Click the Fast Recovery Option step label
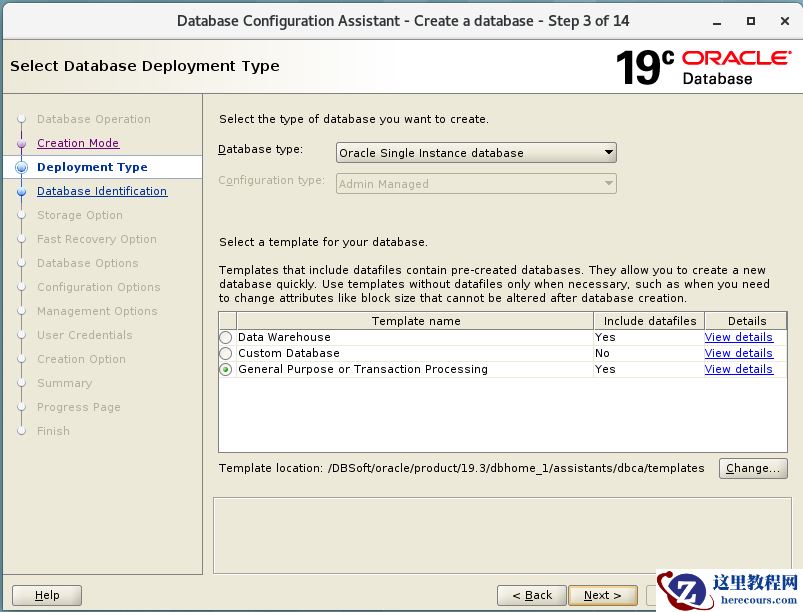This screenshot has width=803, height=612. pos(97,239)
